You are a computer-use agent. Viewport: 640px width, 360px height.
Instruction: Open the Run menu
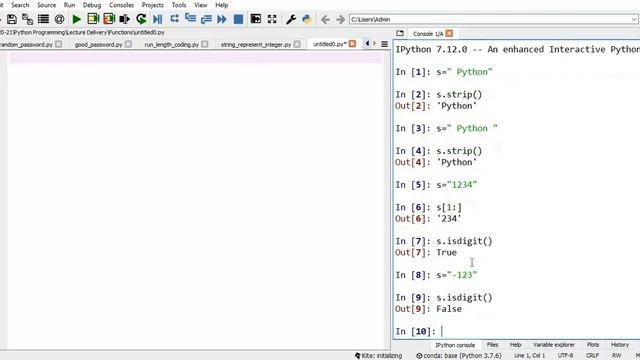[69, 5]
